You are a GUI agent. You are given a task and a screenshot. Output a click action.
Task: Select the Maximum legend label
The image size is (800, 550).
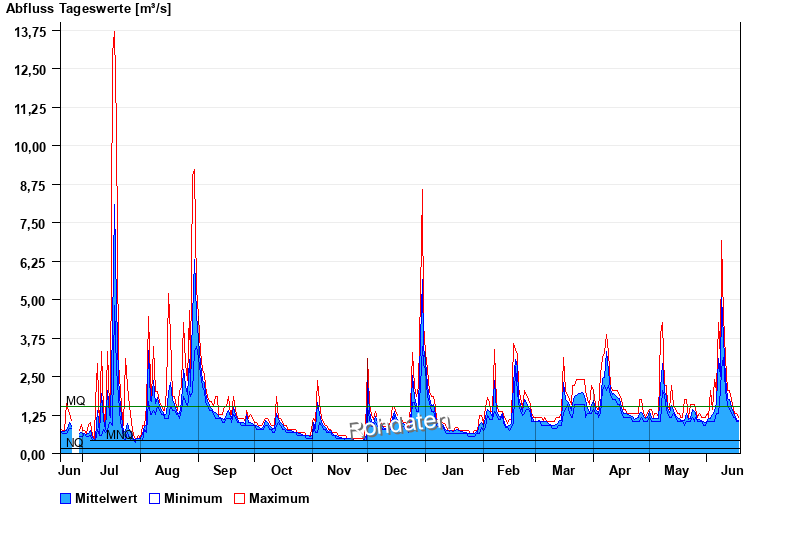(279, 498)
